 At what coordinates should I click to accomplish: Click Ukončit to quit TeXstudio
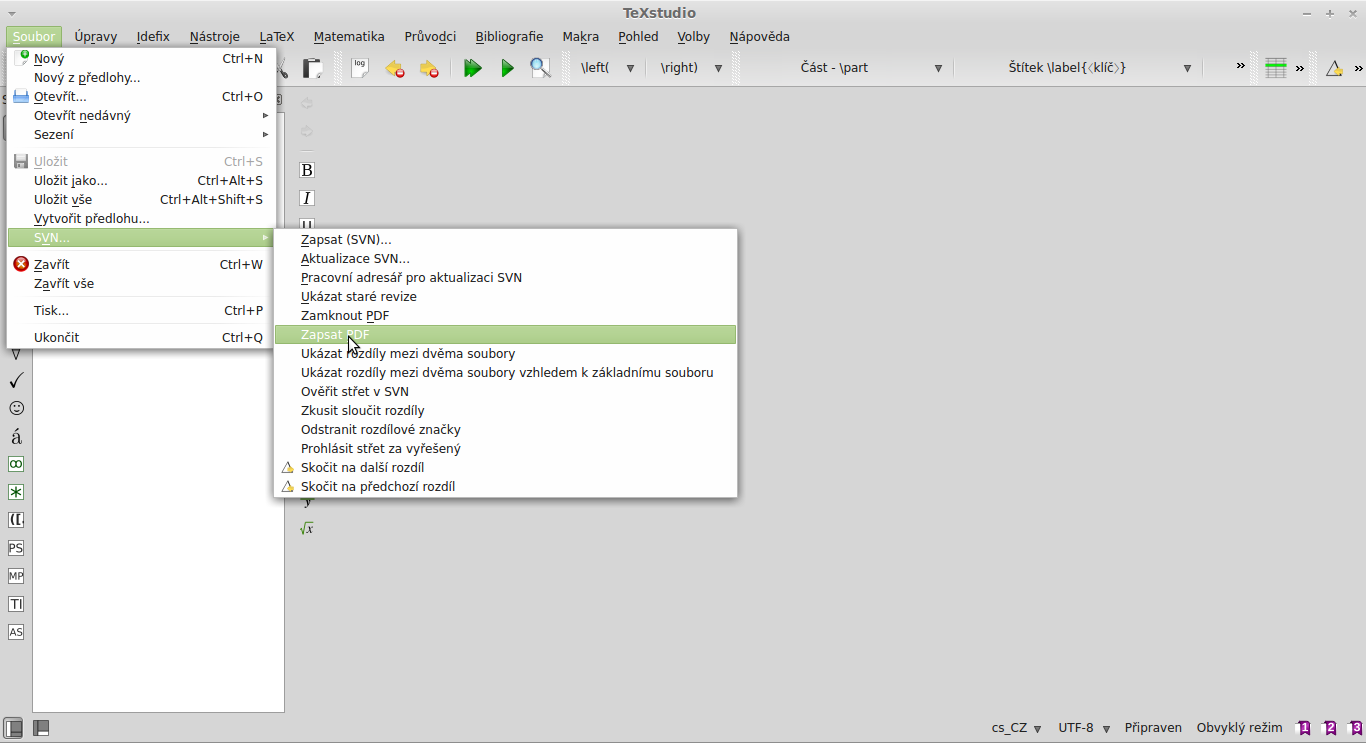140,337
